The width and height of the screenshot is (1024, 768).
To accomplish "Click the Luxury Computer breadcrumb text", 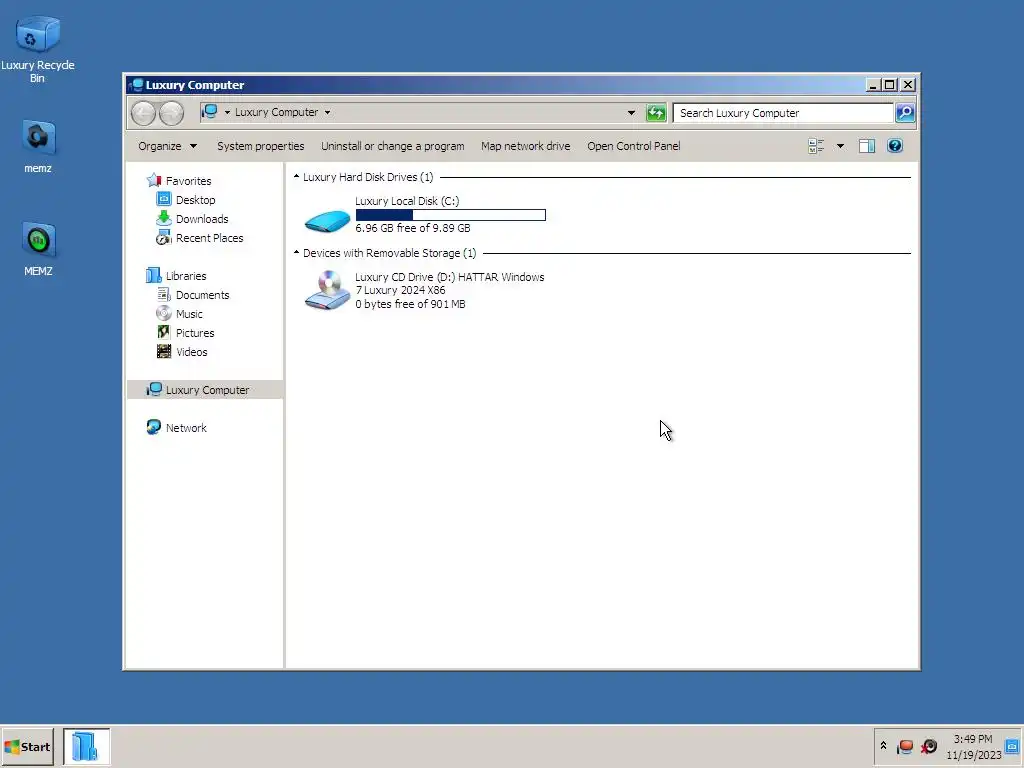I will click(276, 112).
